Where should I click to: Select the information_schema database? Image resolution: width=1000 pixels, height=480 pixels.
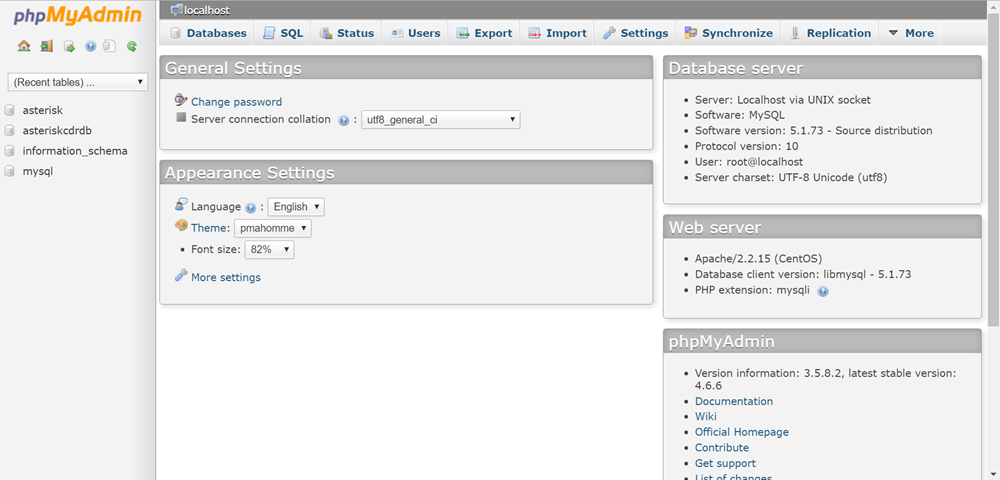click(75, 151)
